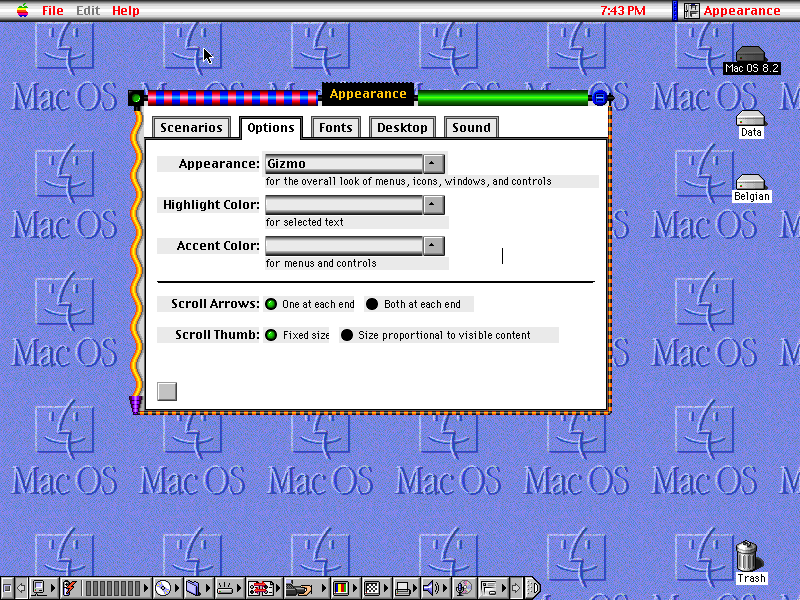Click the Control Strip right scroll arrow

(516, 588)
